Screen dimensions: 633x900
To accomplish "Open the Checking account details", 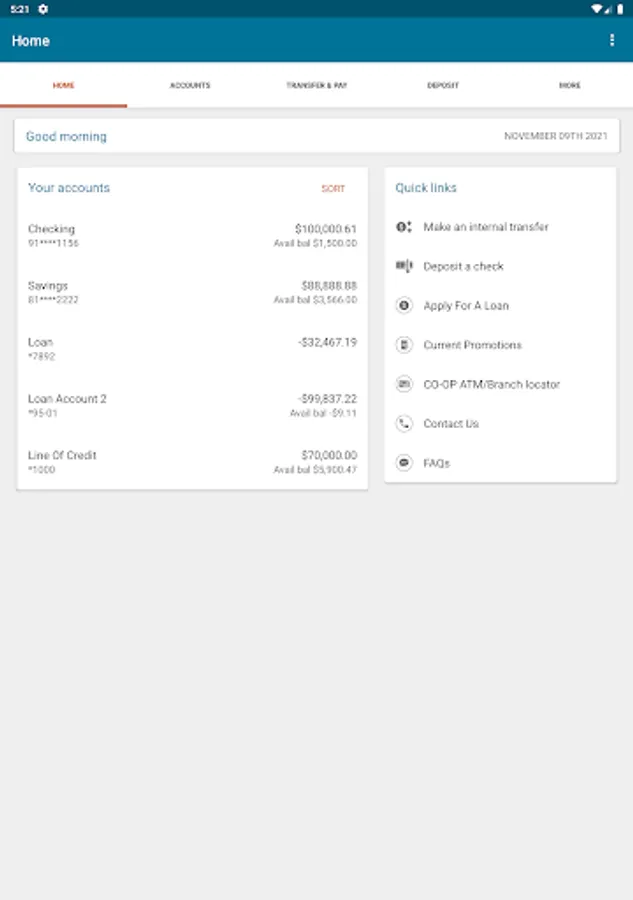I will (x=192, y=236).
